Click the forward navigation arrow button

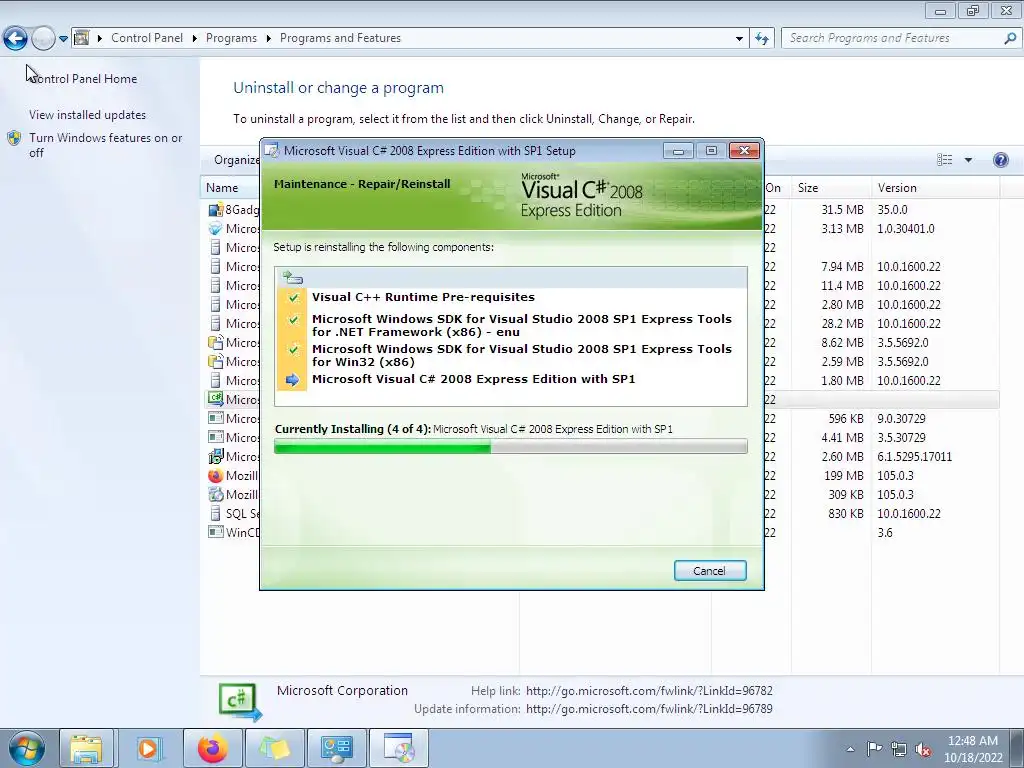43,39
